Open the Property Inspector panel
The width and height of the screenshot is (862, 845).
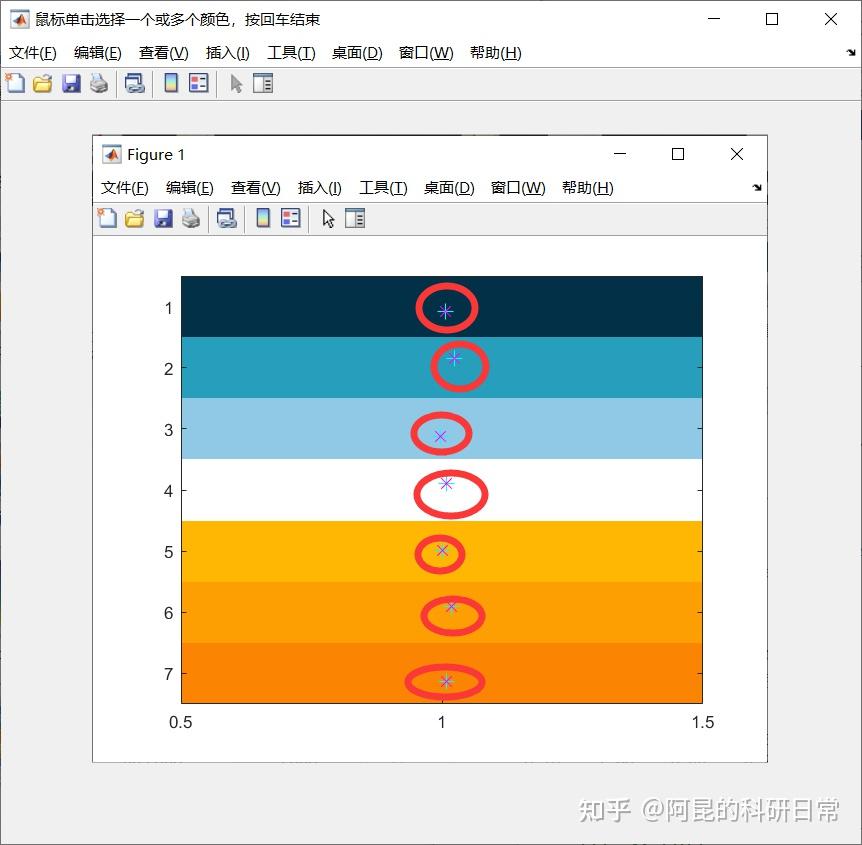coord(355,218)
